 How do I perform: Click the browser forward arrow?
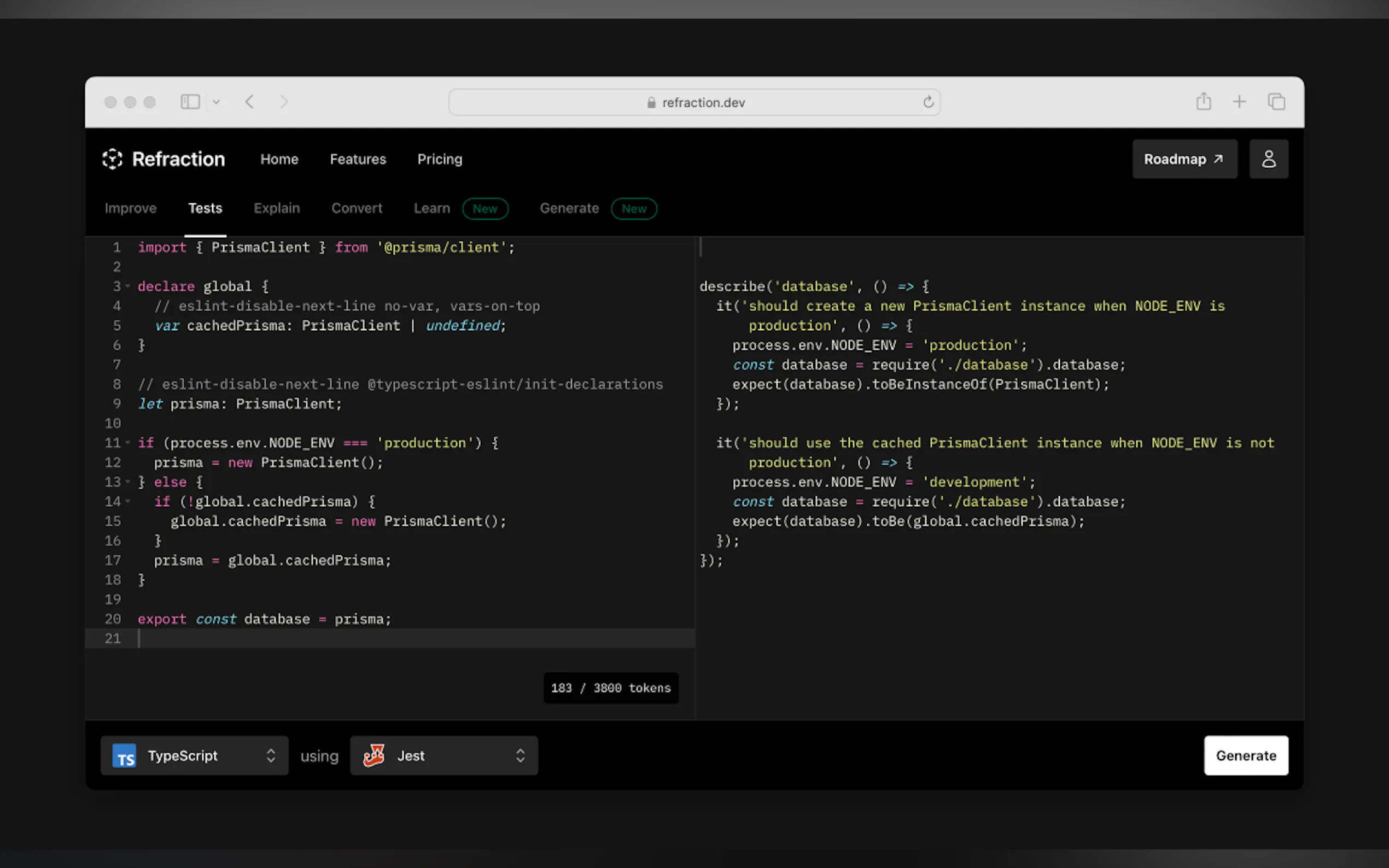point(284,102)
